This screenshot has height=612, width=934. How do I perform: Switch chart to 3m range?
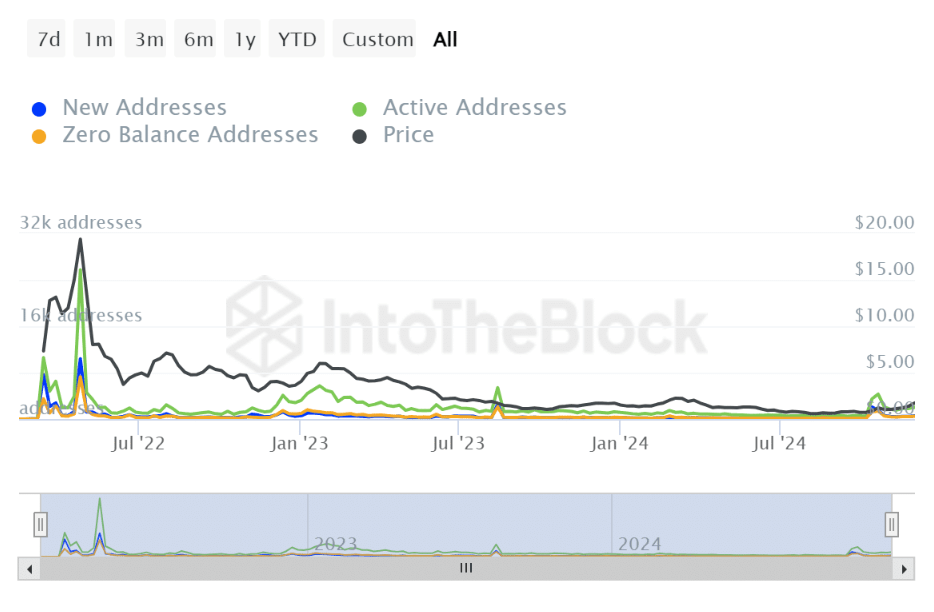146,39
